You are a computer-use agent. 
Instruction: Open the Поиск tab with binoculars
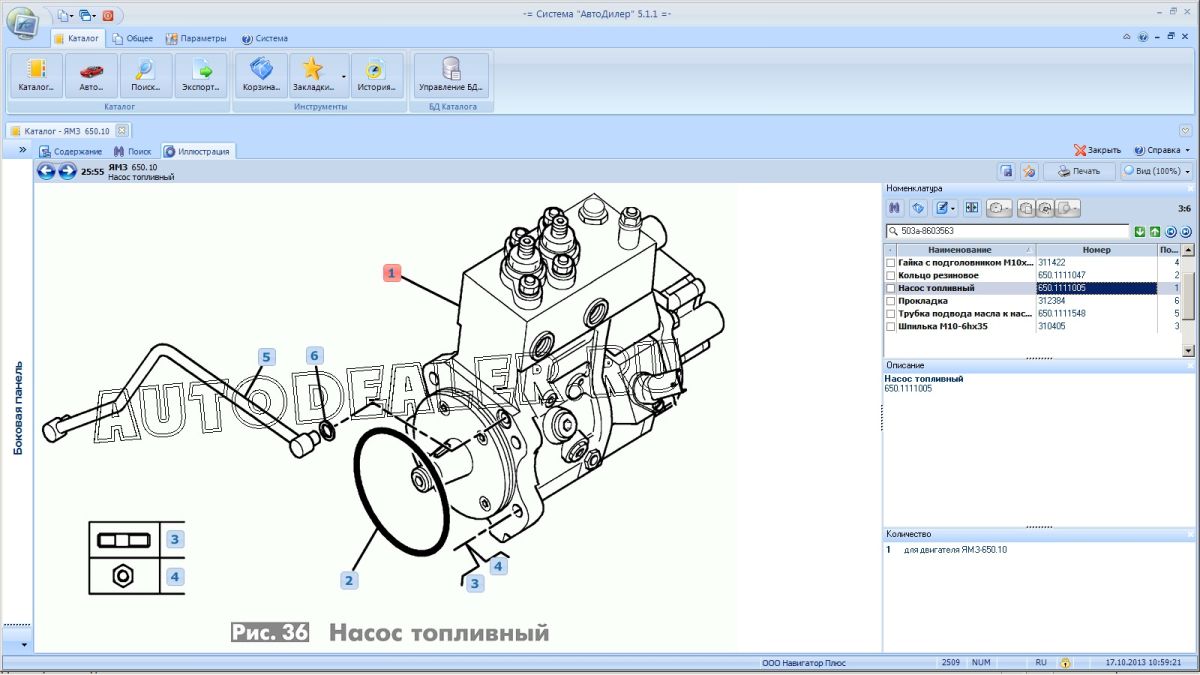133,151
